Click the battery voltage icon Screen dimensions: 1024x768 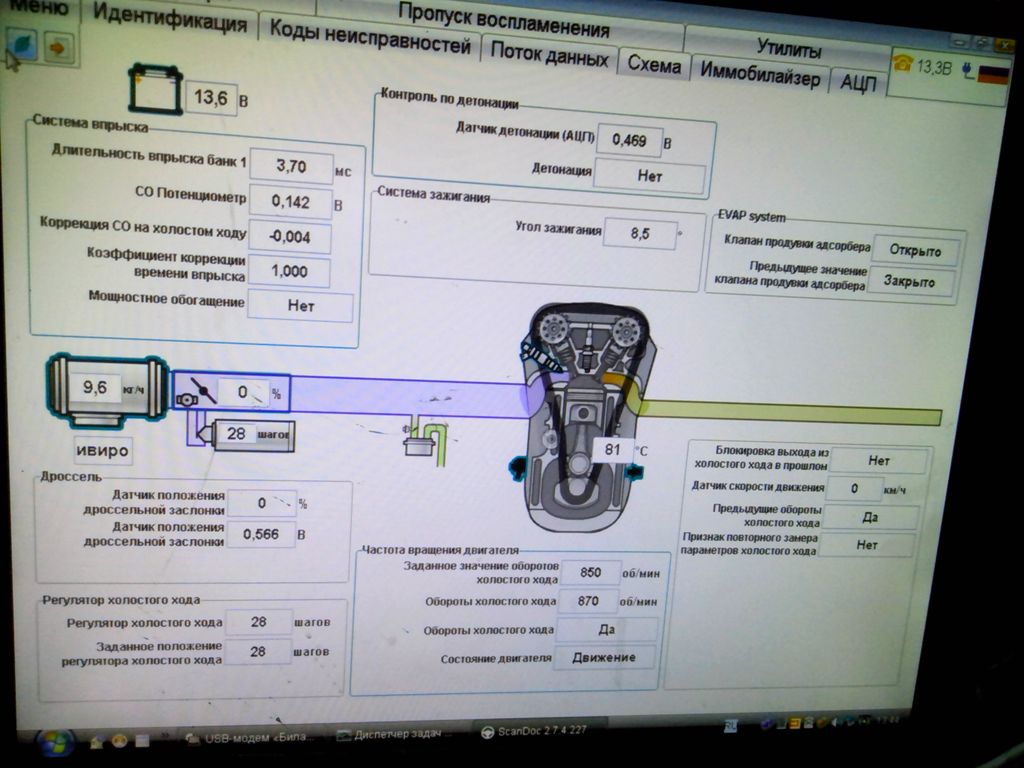click(154, 88)
